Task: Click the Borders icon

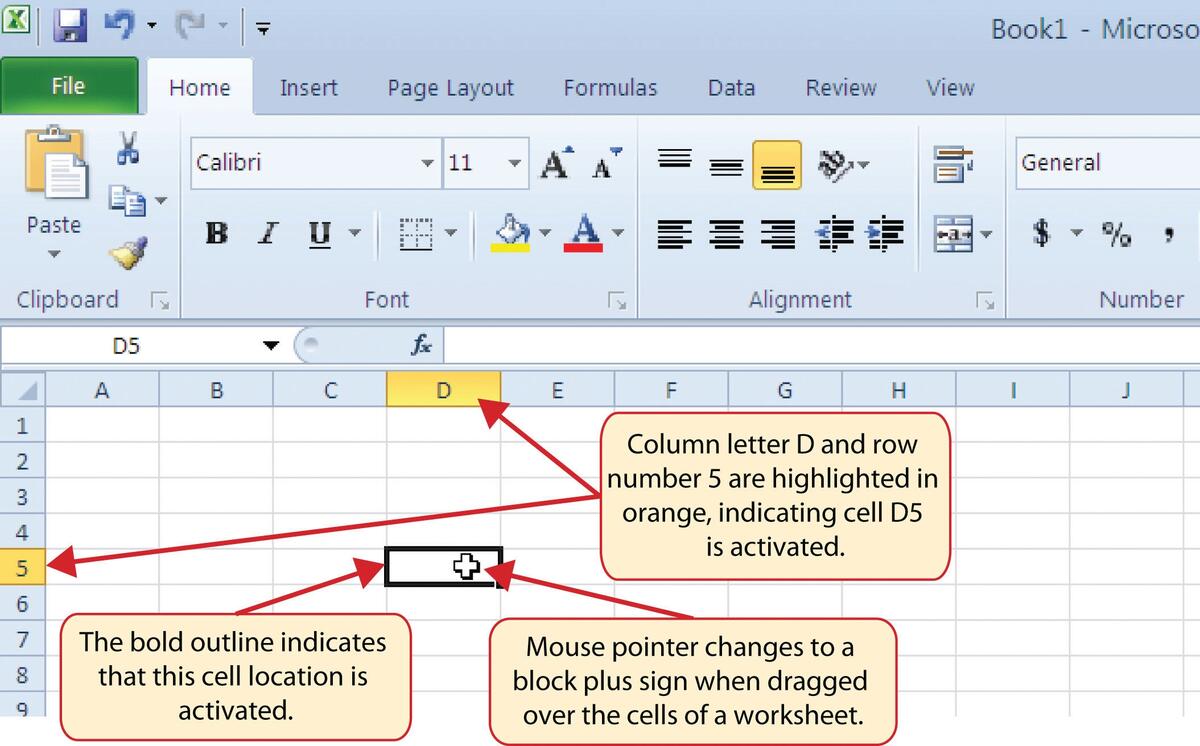Action: [414, 235]
